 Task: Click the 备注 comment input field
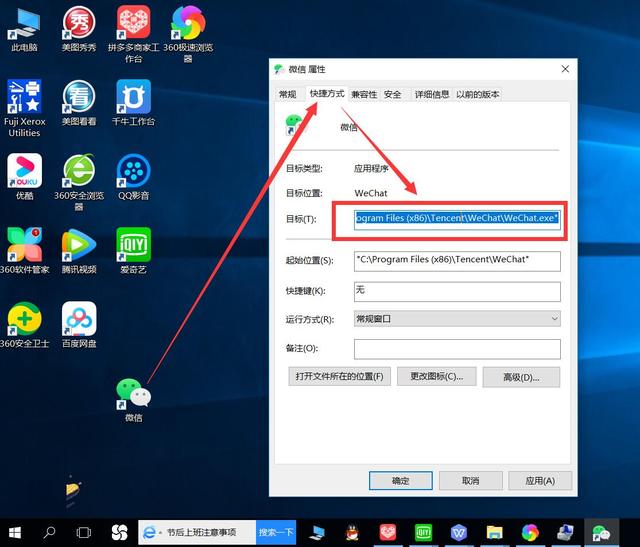tap(457, 349)
